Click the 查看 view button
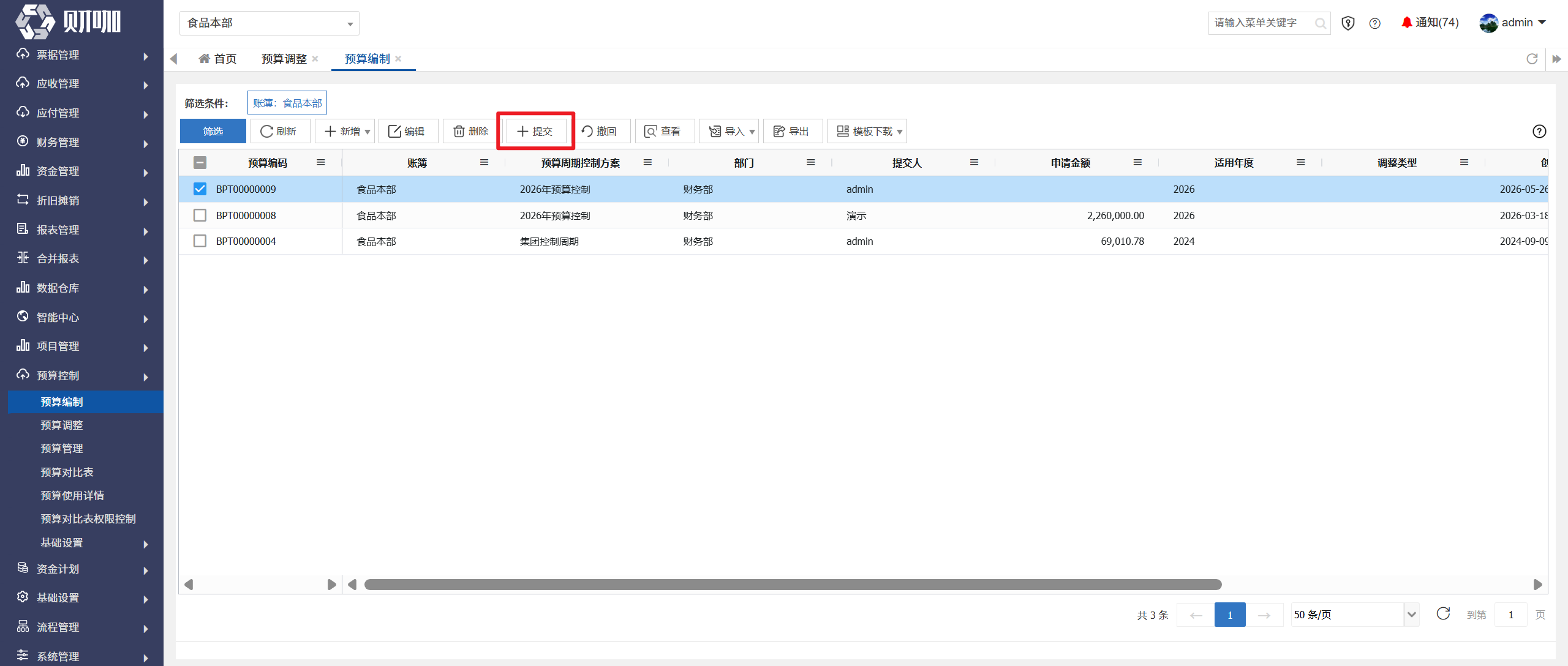Screen dimensions: 1568x666 click(x=663, y=131)
